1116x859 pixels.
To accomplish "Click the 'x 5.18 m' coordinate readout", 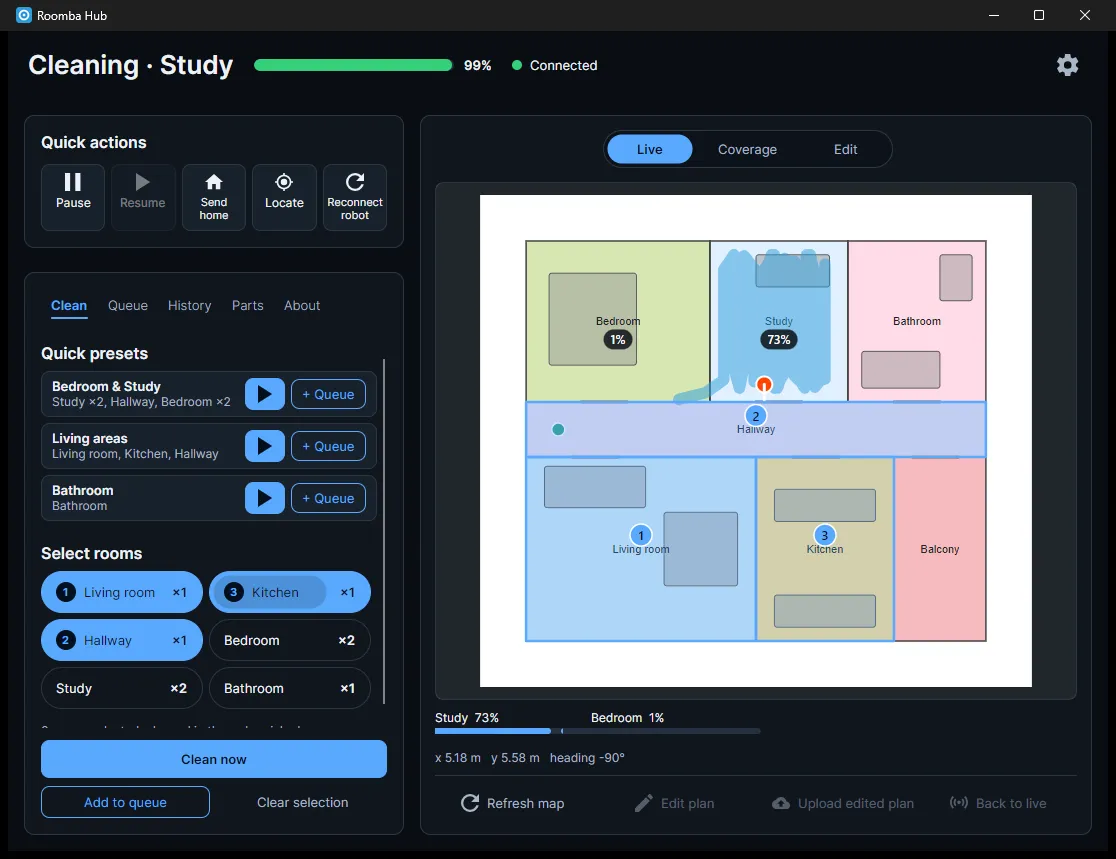I will click(458, 758).
